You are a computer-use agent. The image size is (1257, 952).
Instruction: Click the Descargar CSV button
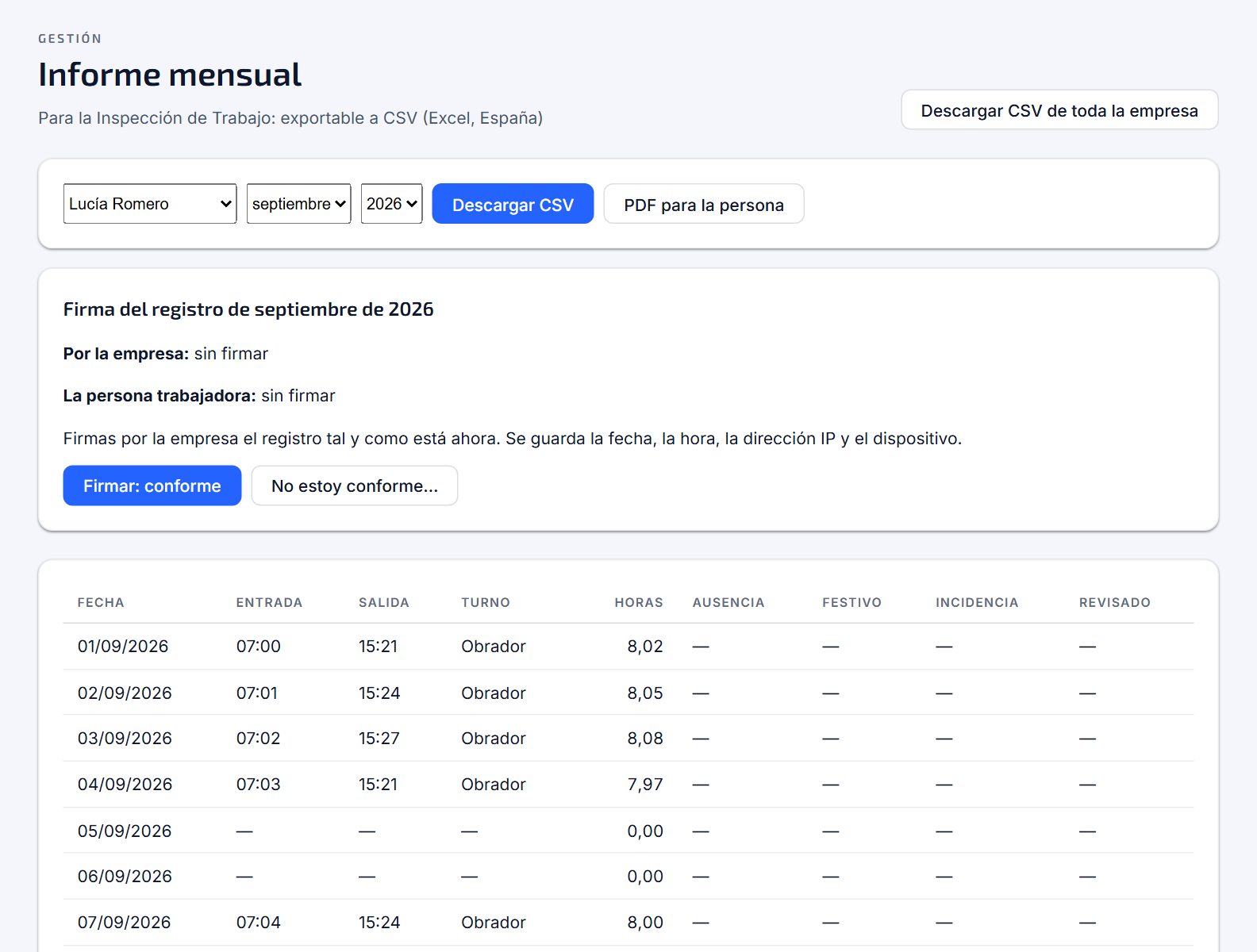coord(513,204)
